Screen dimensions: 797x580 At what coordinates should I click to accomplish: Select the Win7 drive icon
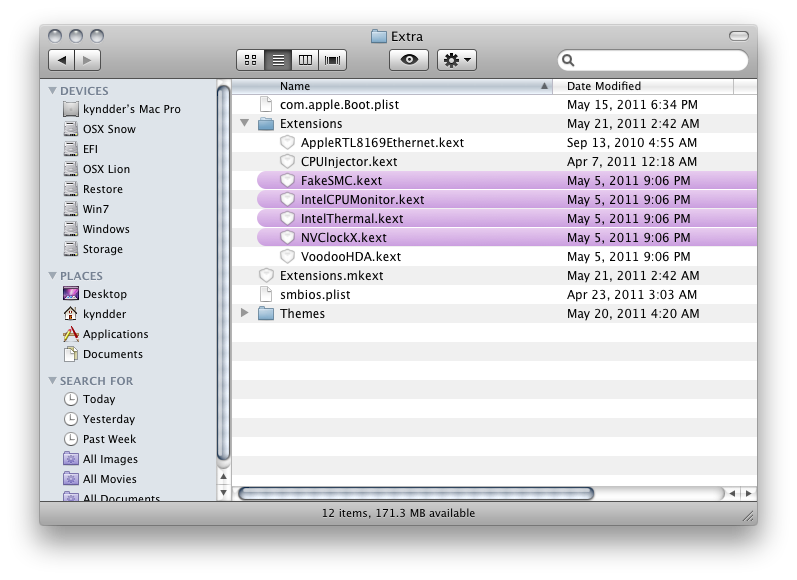71,209
